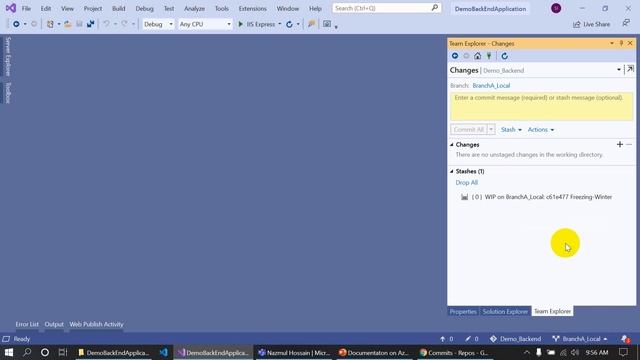Image resolution: width=640 pixels, height=360 pixels.
Task: Open Commit All split dropdown arrow
Action: 491,129
